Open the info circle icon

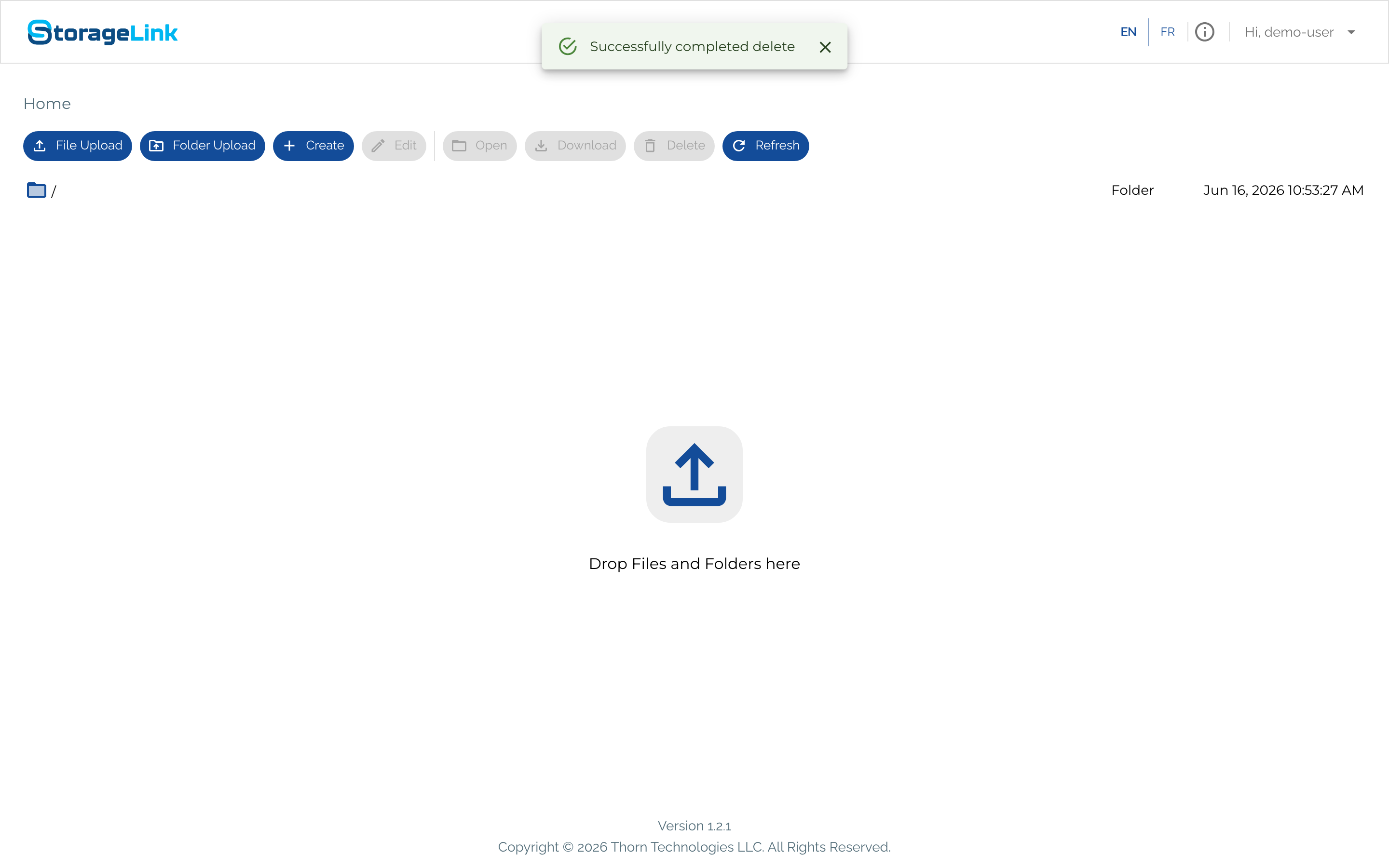[x=1205, y=32]
